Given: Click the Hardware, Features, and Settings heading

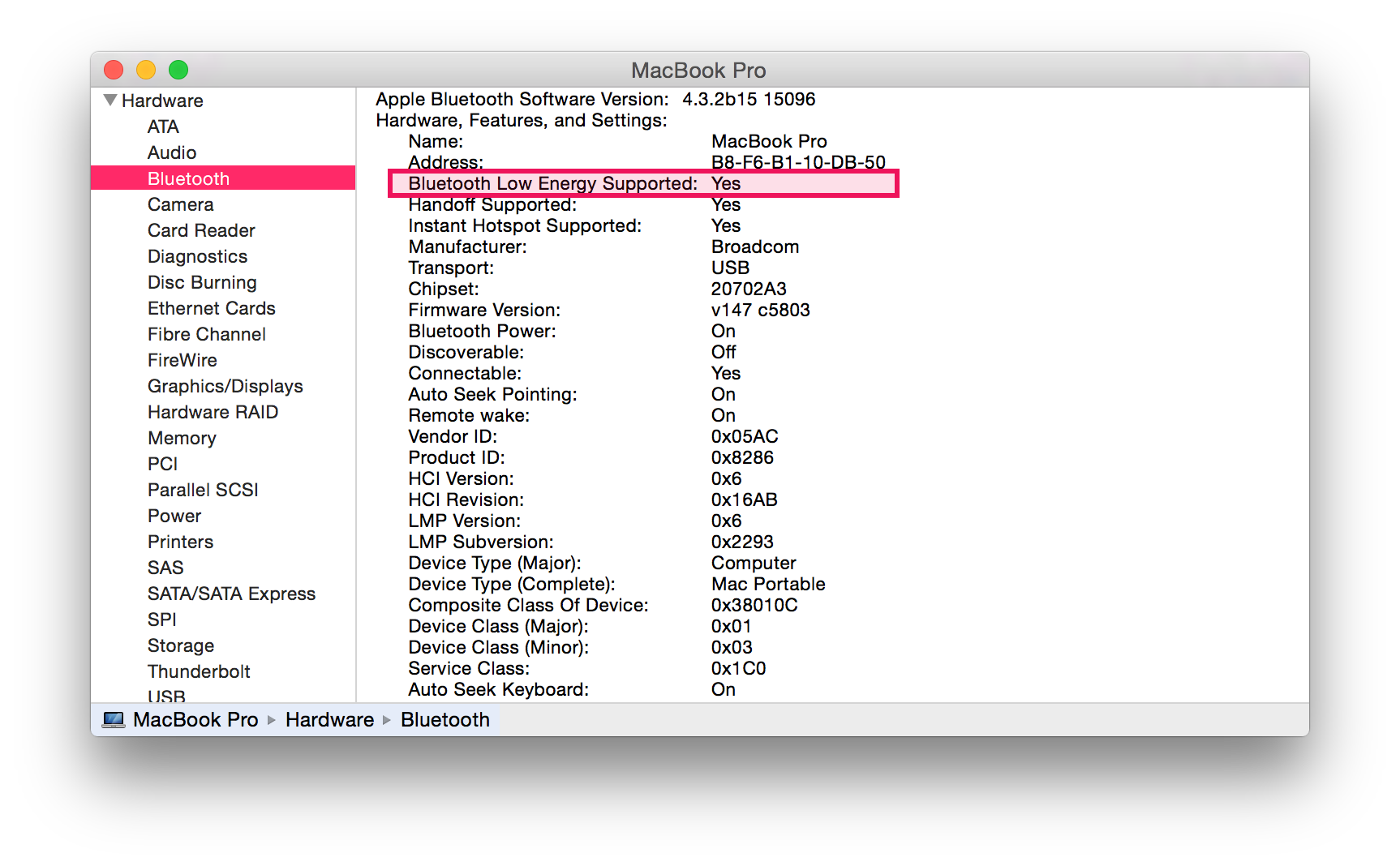Looking at the screenshot, I should click(522, 120).
